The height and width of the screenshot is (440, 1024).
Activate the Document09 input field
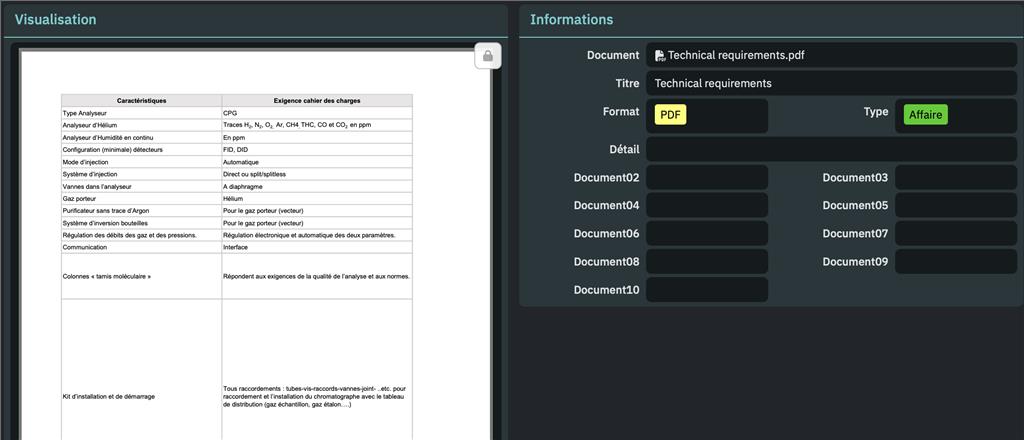[955, 262]
